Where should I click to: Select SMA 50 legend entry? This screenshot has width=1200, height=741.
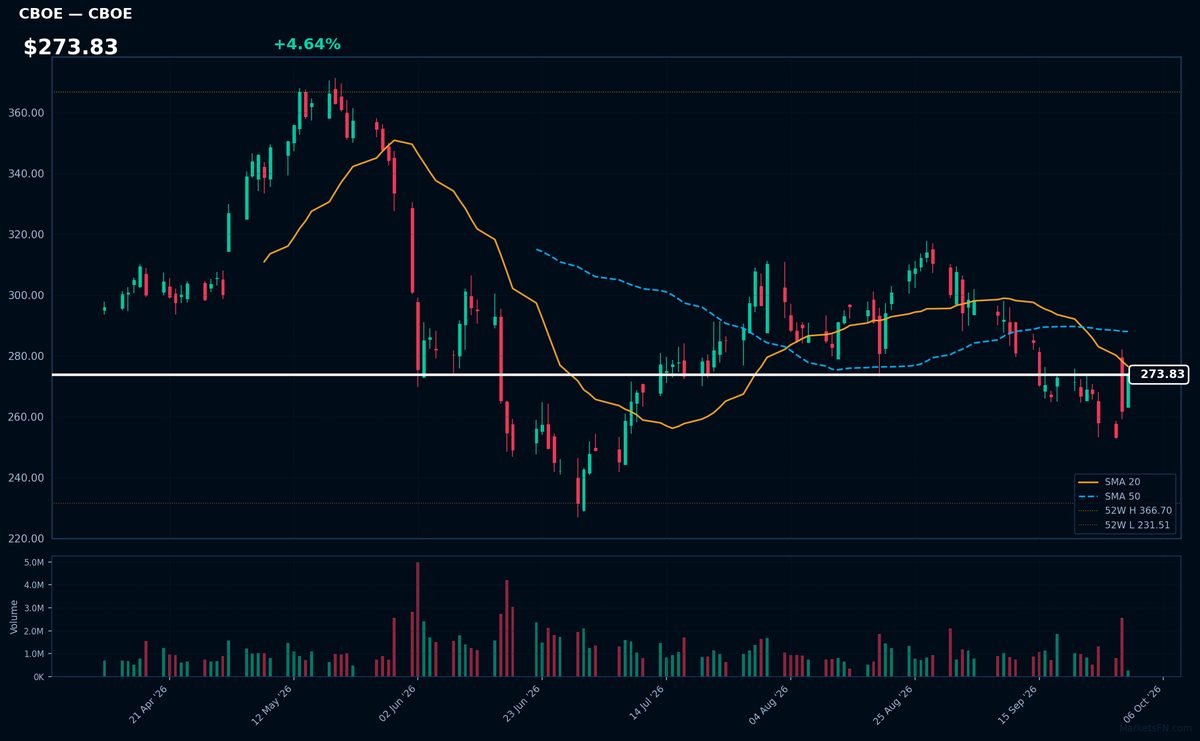[x=1125, y=496]
